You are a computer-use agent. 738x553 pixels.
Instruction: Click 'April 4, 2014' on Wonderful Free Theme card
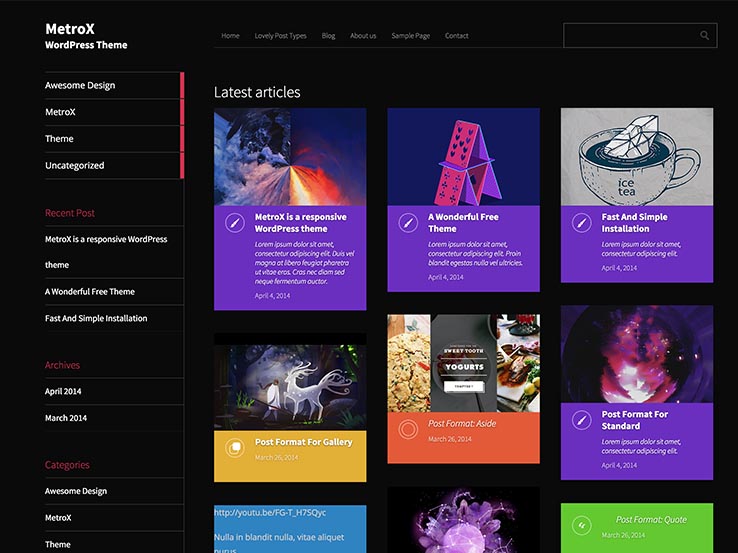coord(446,277)
